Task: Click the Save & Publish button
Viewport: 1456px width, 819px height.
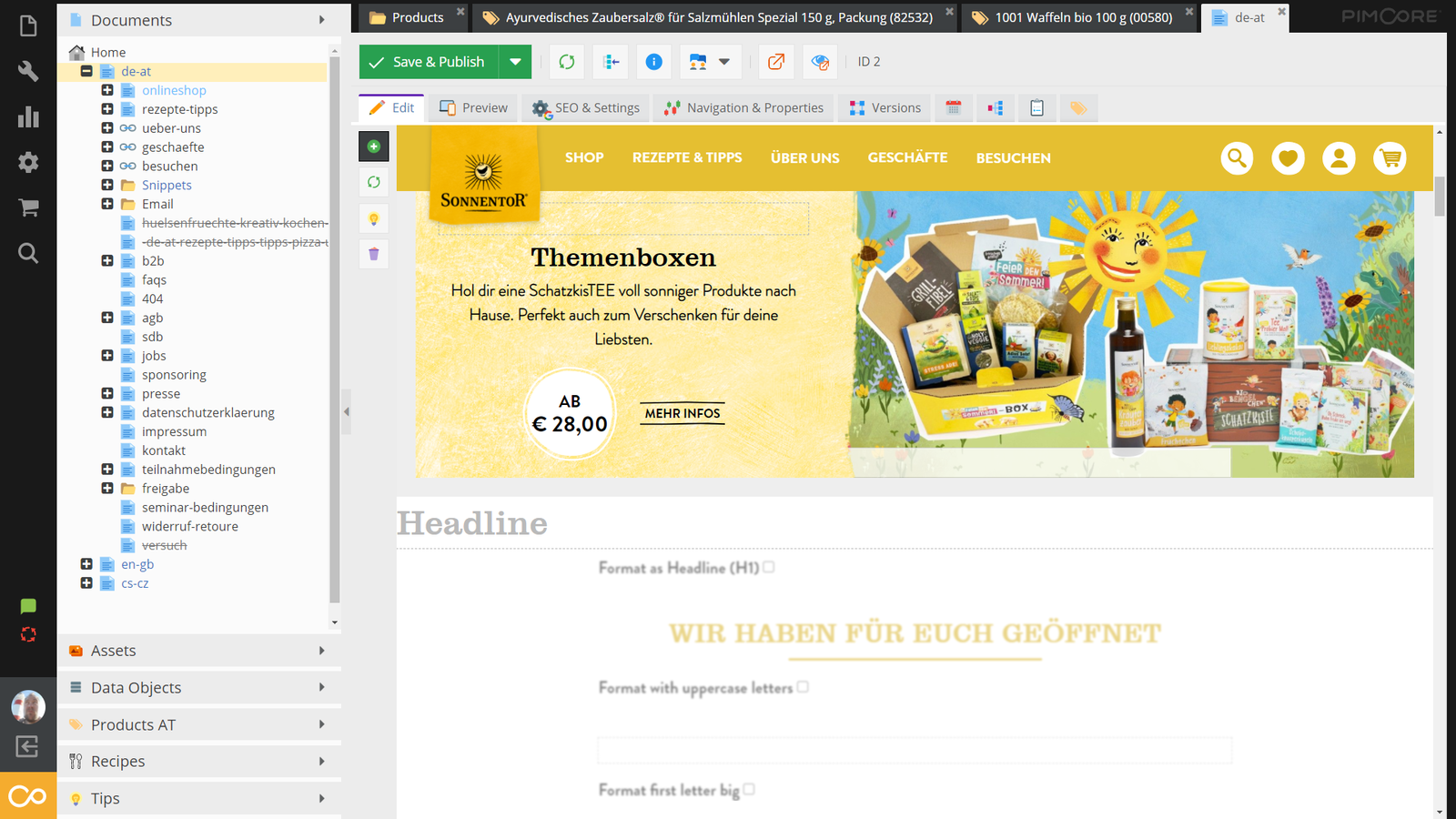Action: pyautogui.click(x=429, y=62)
